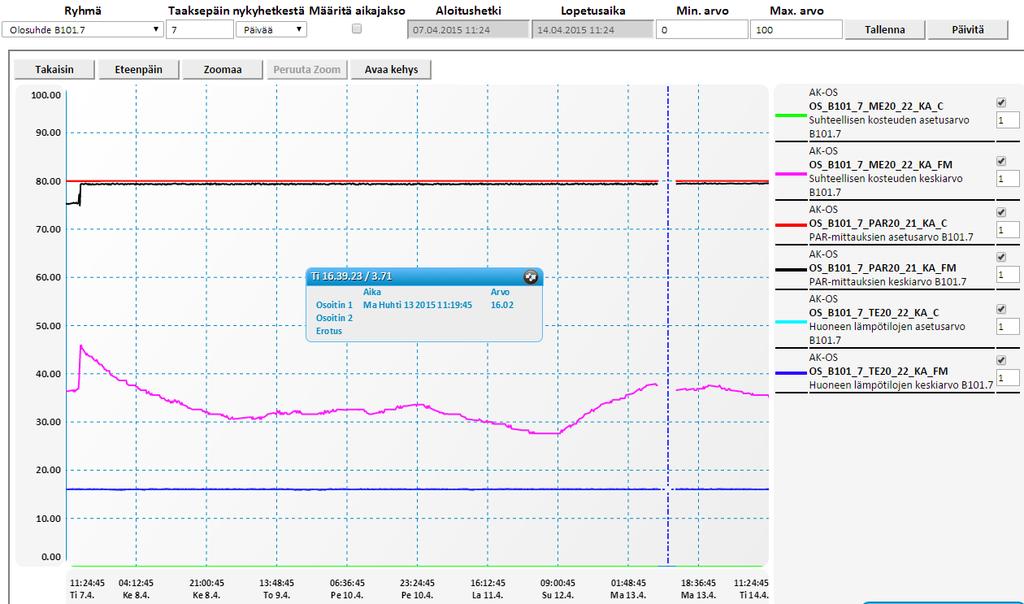
Task: Open the Päivää time unit dropdown
Action: 271,29
